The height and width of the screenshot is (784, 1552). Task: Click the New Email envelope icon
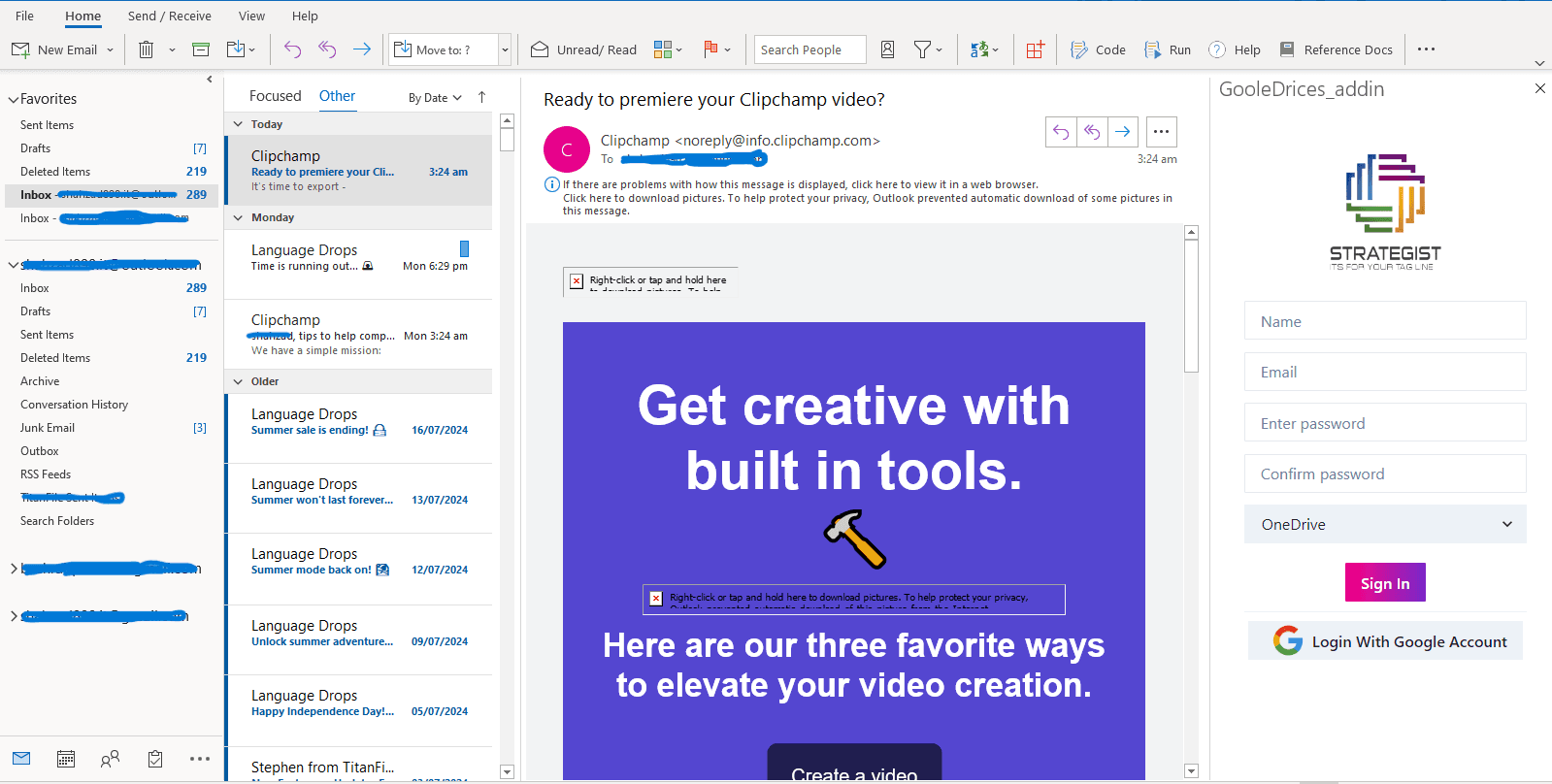pos(20,49)
